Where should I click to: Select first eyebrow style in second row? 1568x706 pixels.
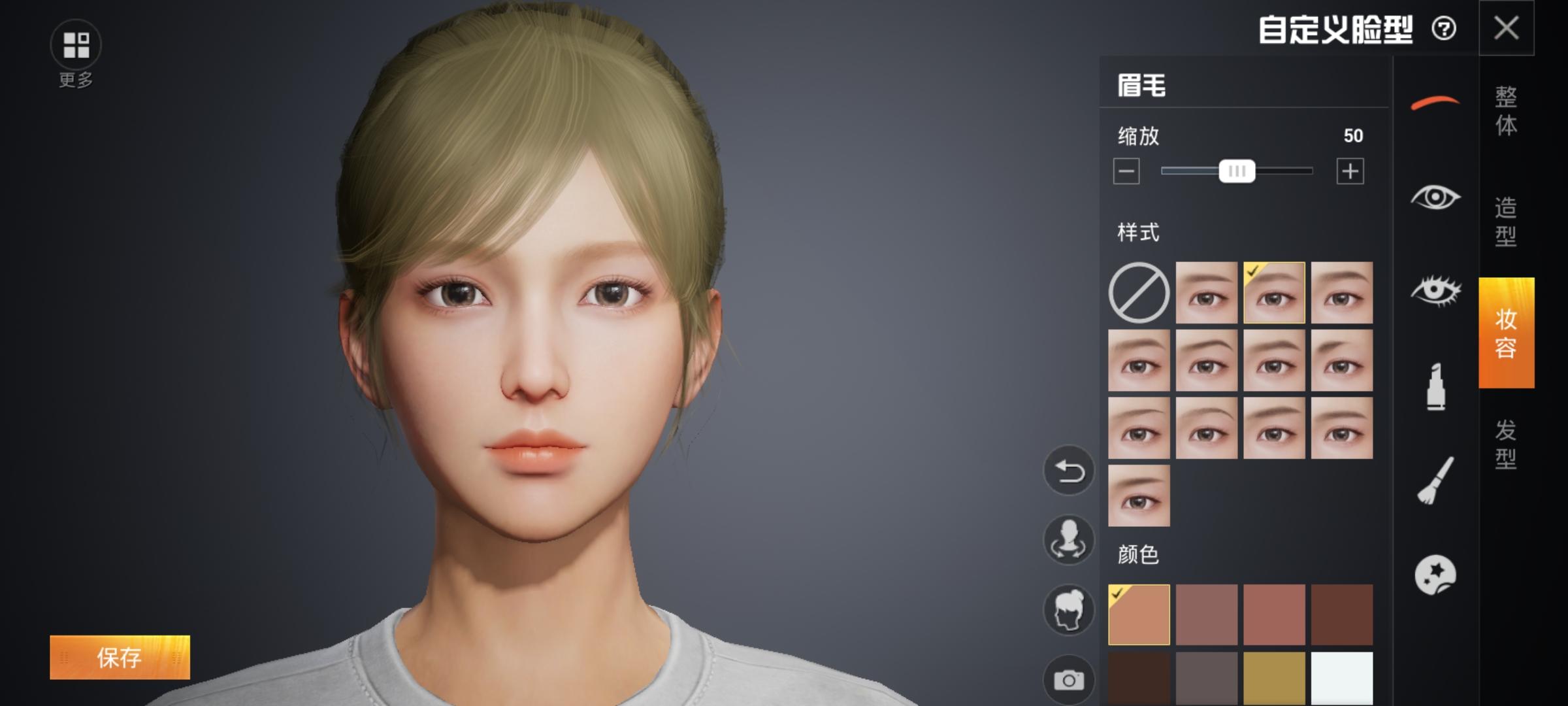[1139, 360]
